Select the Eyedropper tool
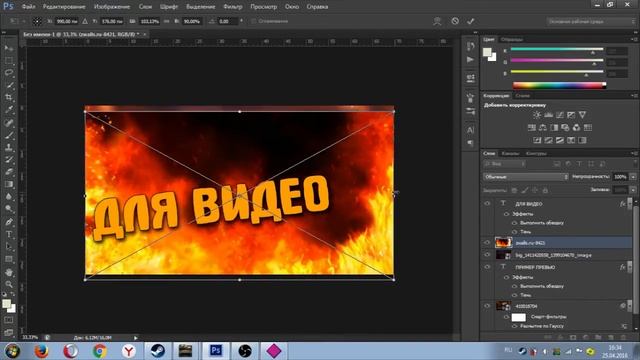The image size is (640, 360). (9, 110)
